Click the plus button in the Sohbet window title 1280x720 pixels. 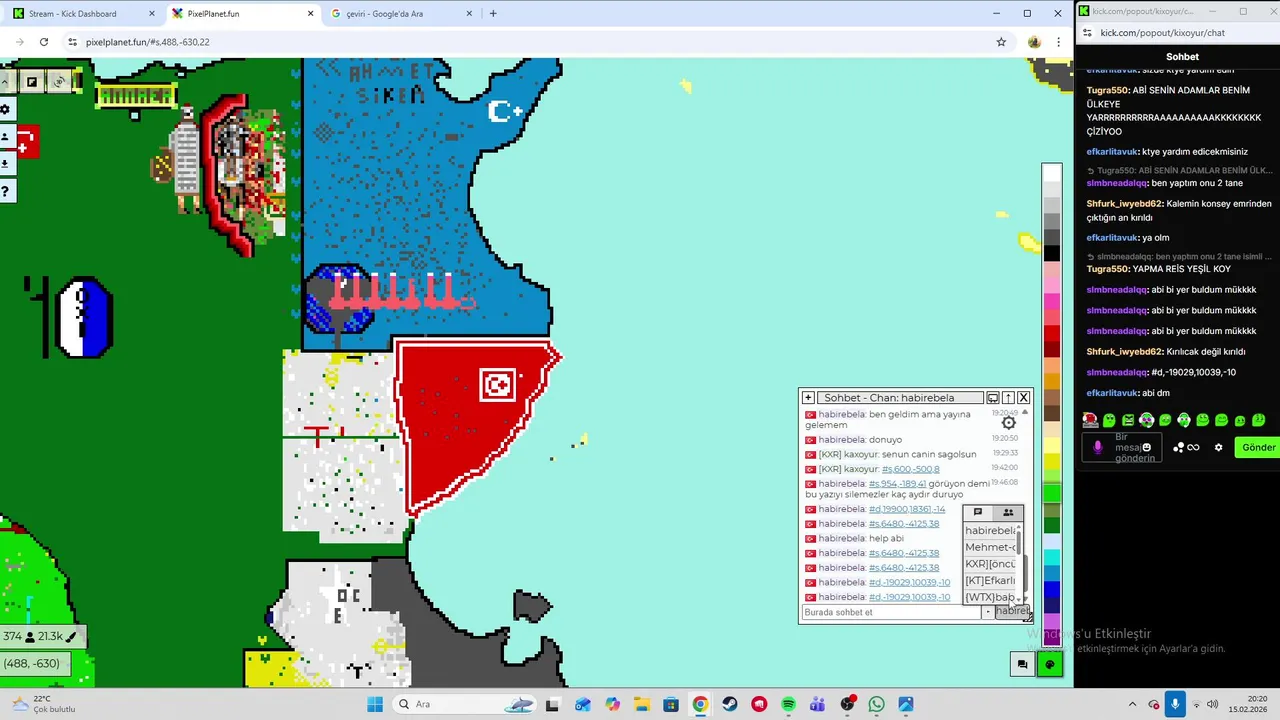(x=808, y=397)
